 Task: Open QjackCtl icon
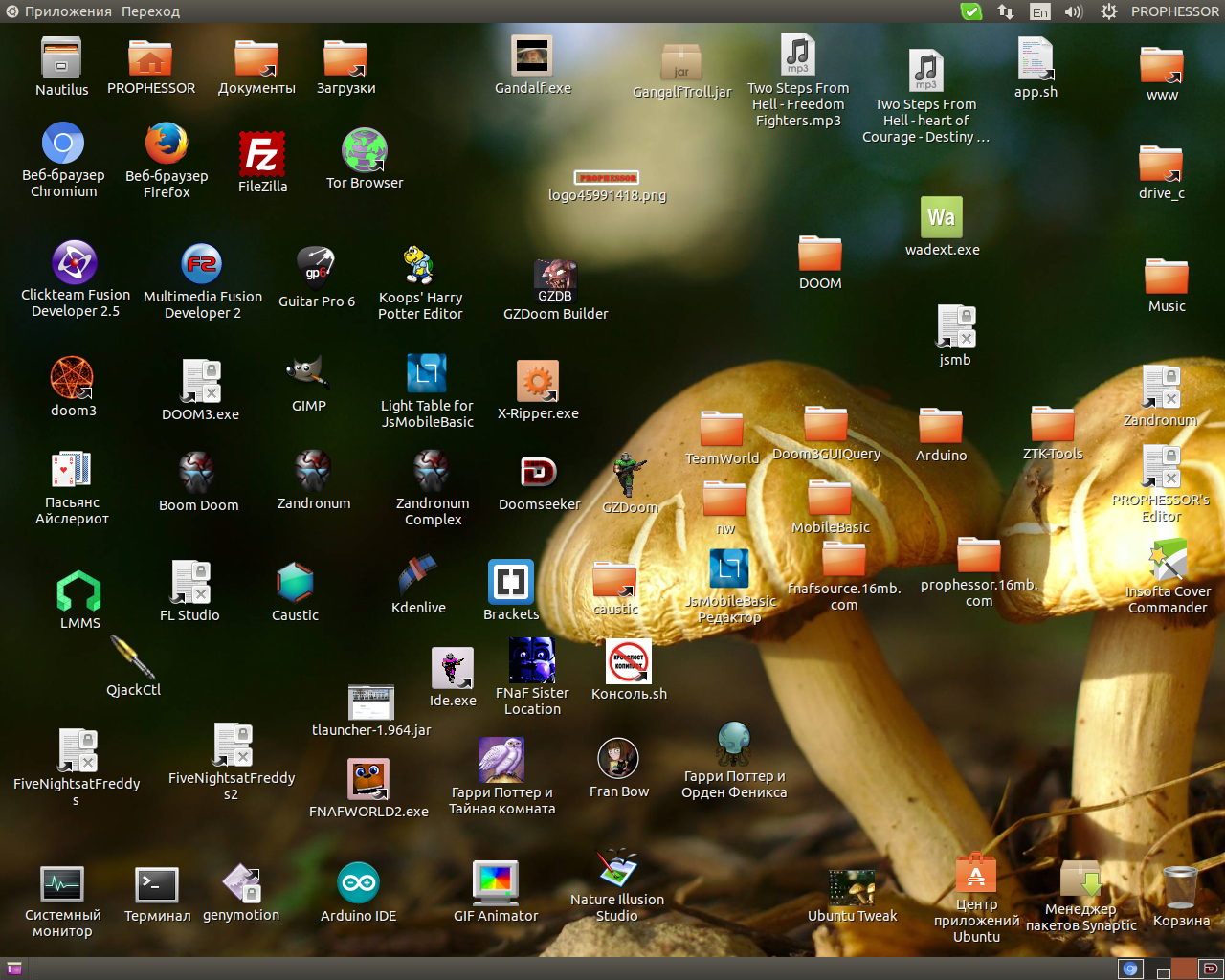[133, 657]
